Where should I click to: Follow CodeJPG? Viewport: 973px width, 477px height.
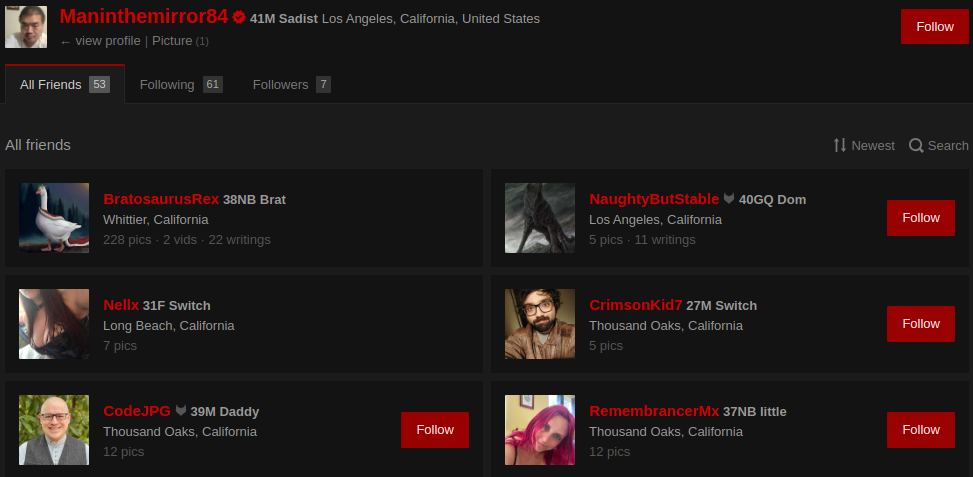[435, 430]
